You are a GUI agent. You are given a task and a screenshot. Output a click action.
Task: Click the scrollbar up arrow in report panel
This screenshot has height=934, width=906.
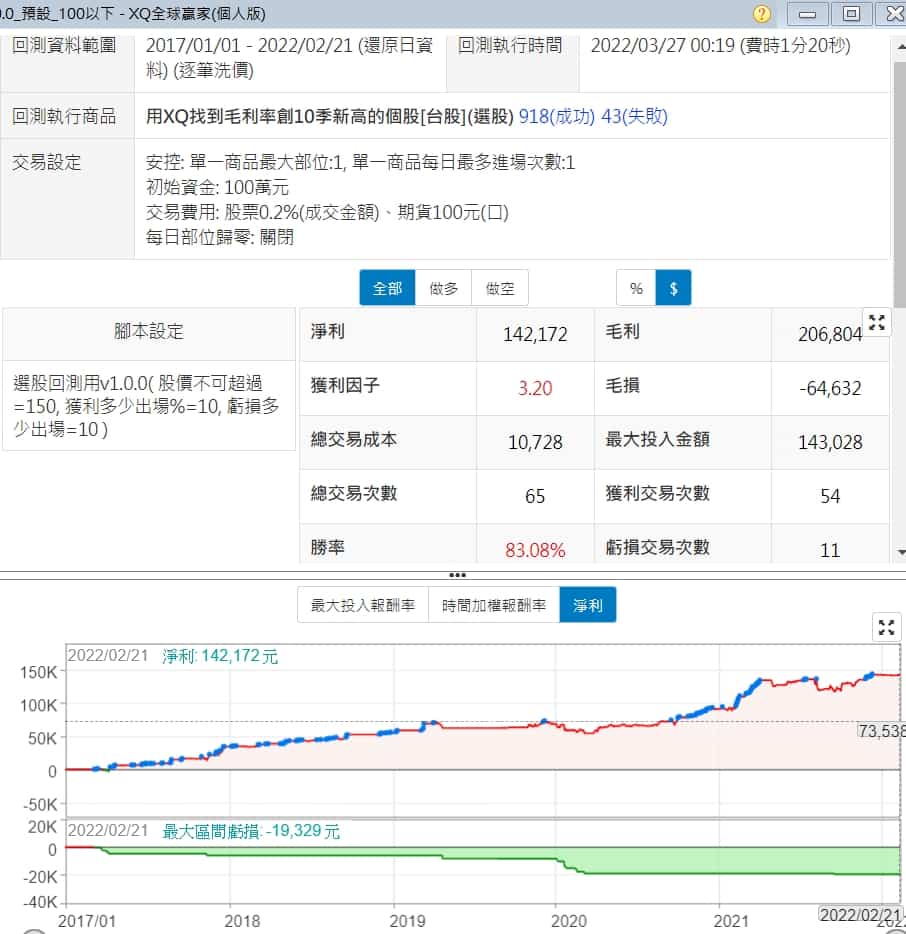897,39
